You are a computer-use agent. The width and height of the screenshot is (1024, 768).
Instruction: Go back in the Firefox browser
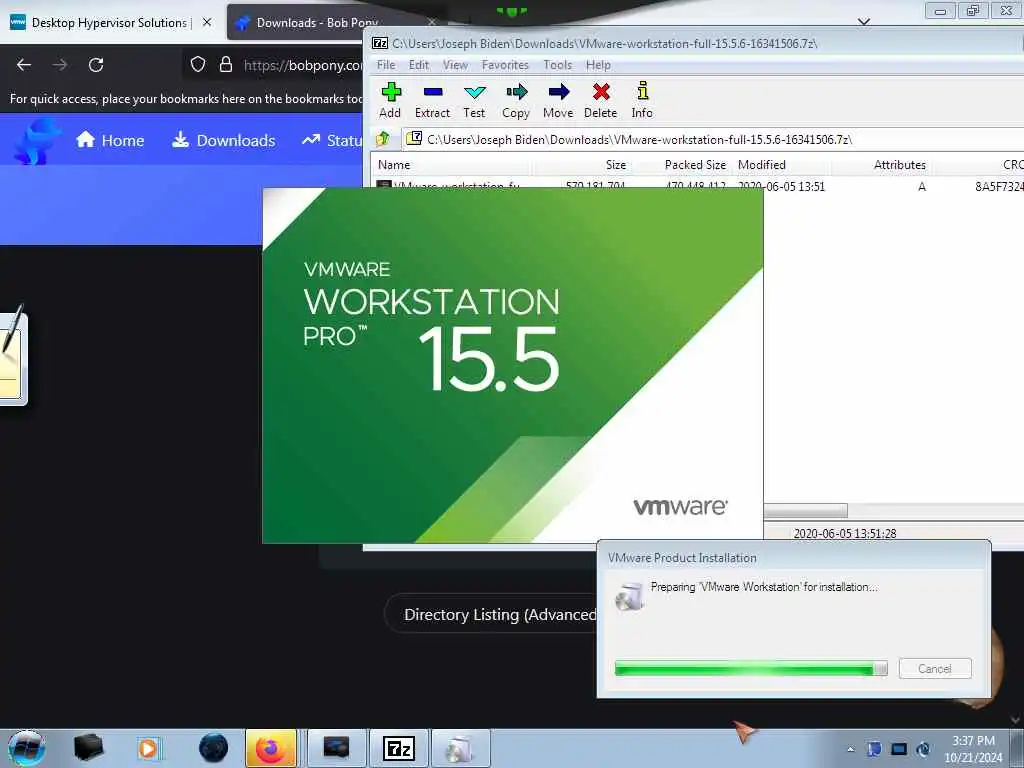[24, 65]
